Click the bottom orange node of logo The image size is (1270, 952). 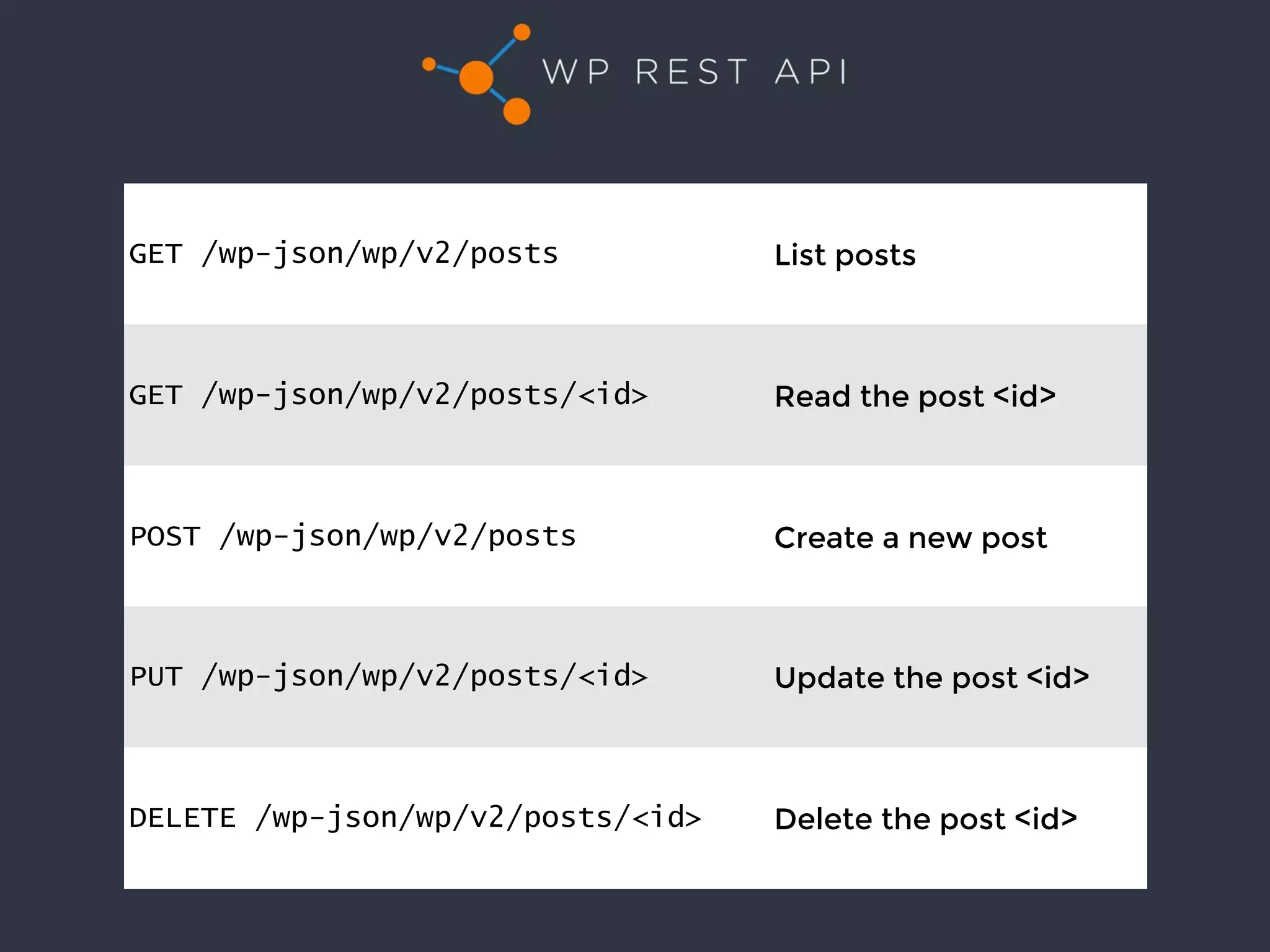coord(517,112)
